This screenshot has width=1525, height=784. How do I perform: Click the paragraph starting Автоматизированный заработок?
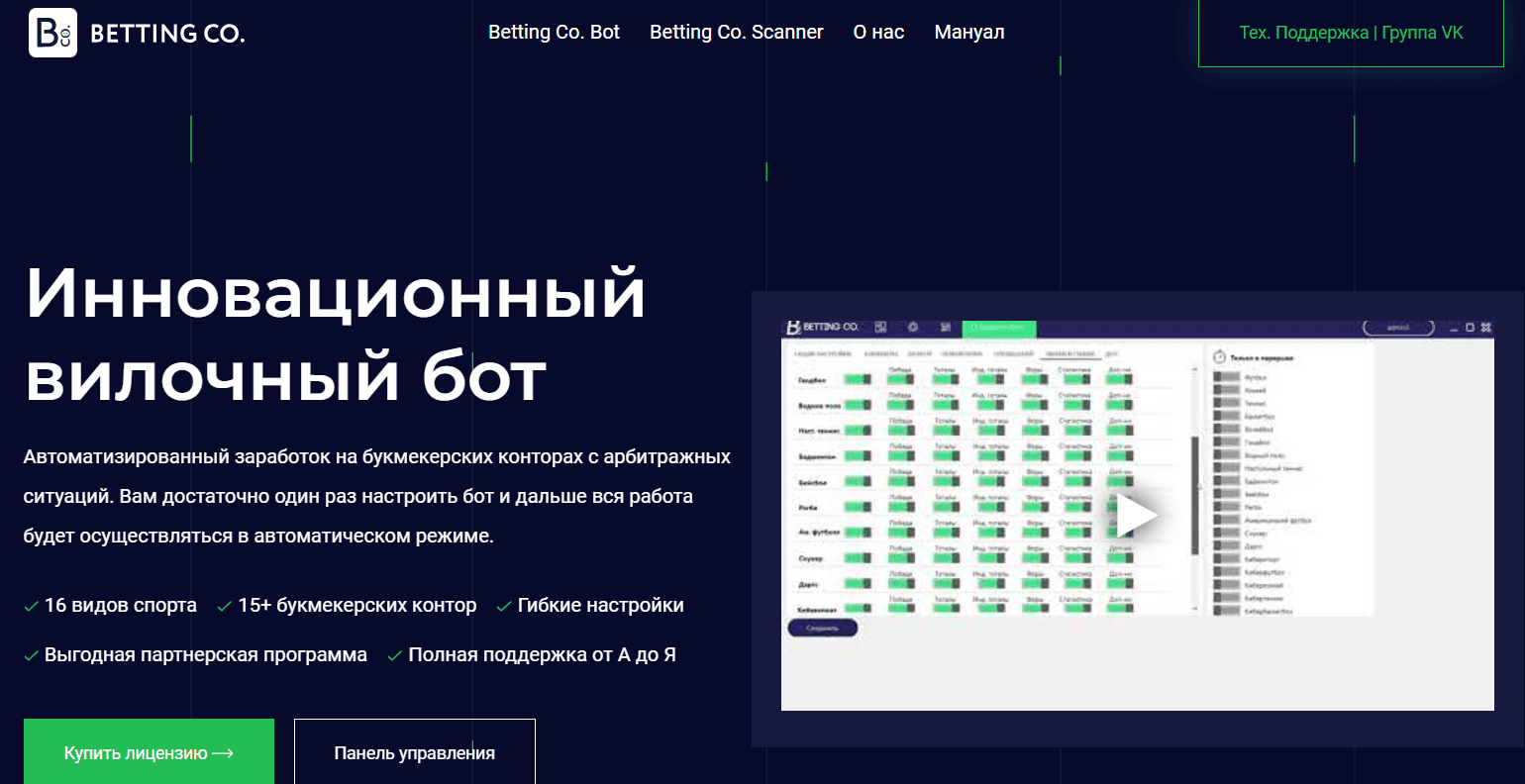377,497
